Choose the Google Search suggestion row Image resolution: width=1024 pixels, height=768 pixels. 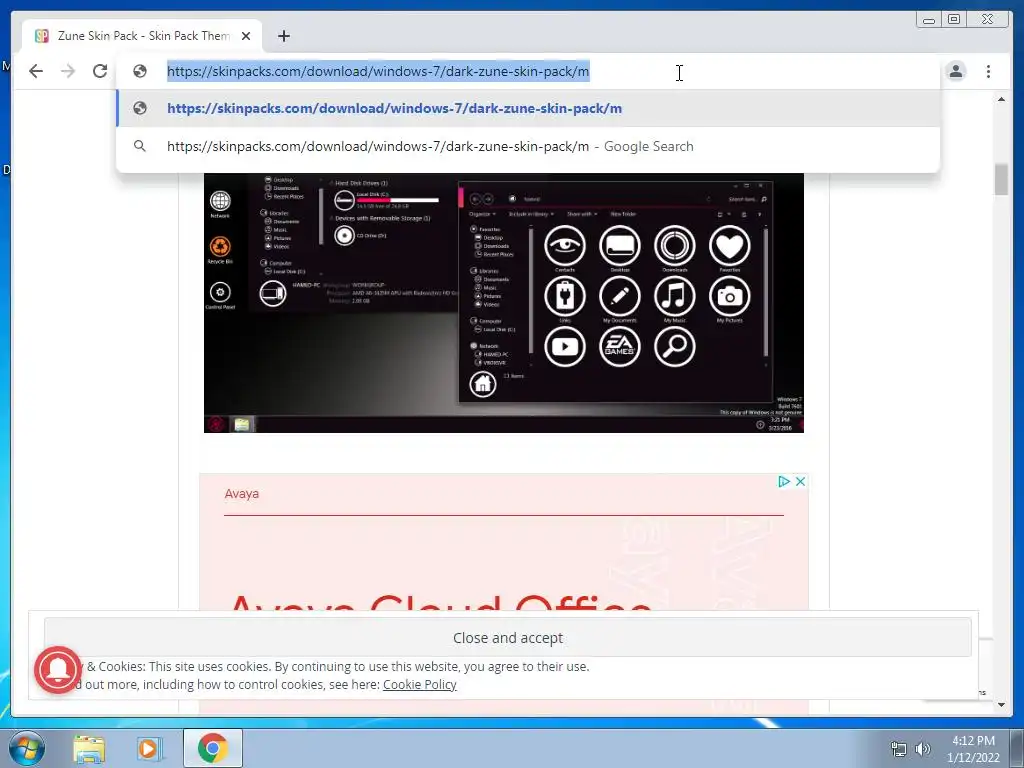[x=528, y=146]
